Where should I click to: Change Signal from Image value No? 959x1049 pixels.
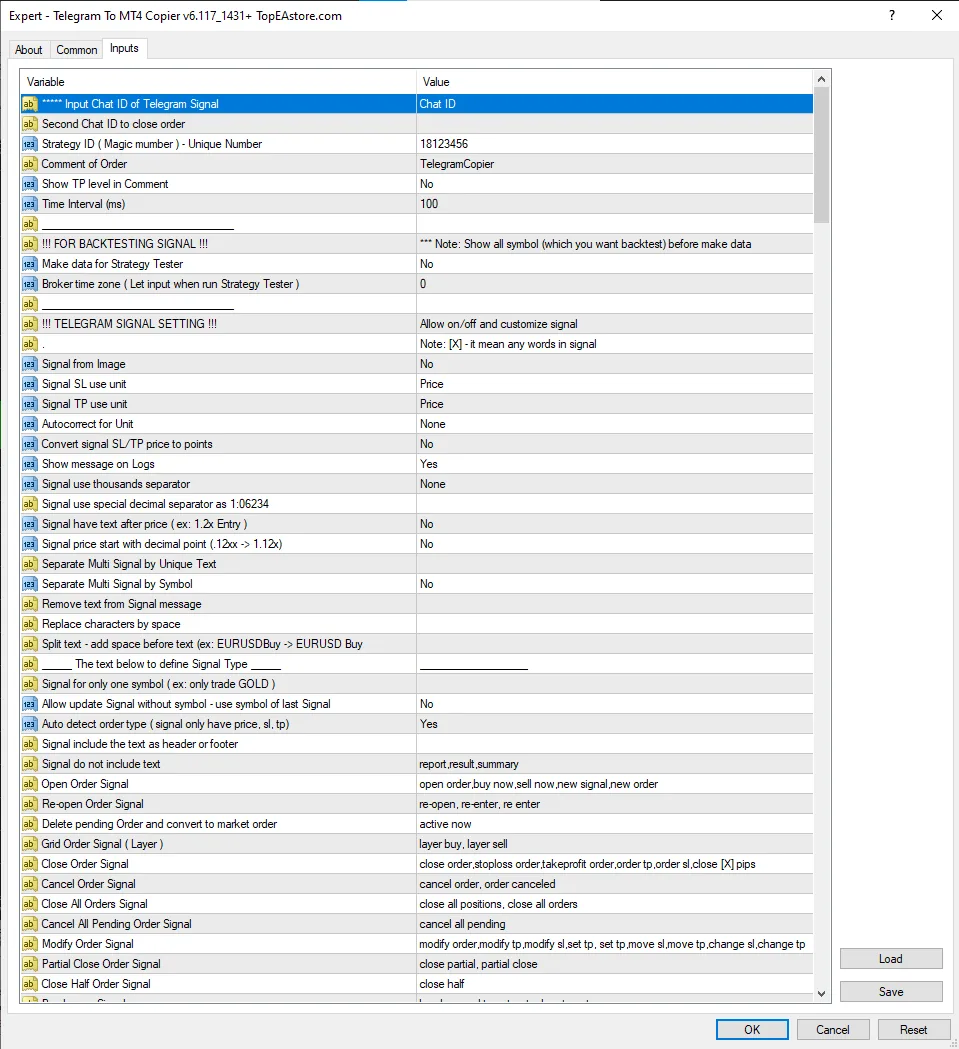pyautogui.click(x=614, y=364)
